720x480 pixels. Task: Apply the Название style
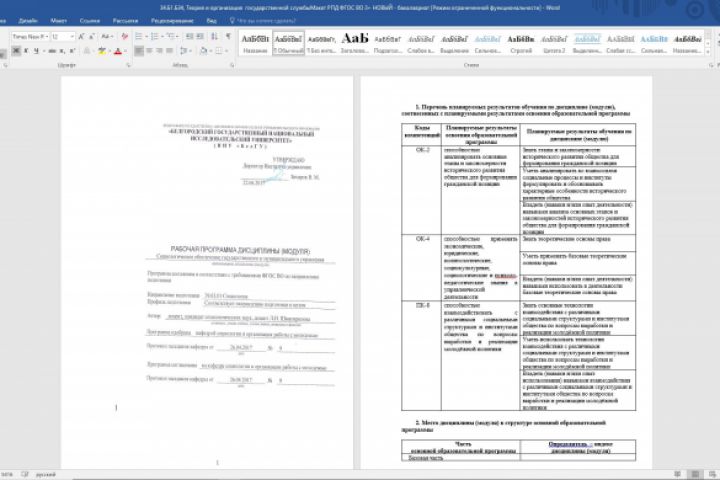click(255, 43)
